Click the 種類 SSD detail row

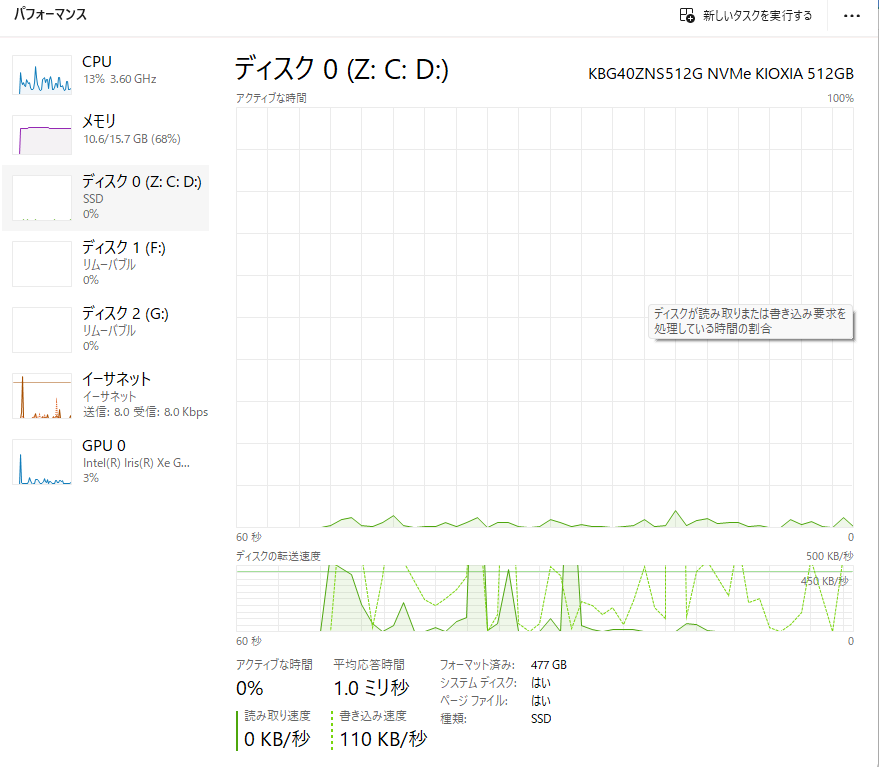496,718
